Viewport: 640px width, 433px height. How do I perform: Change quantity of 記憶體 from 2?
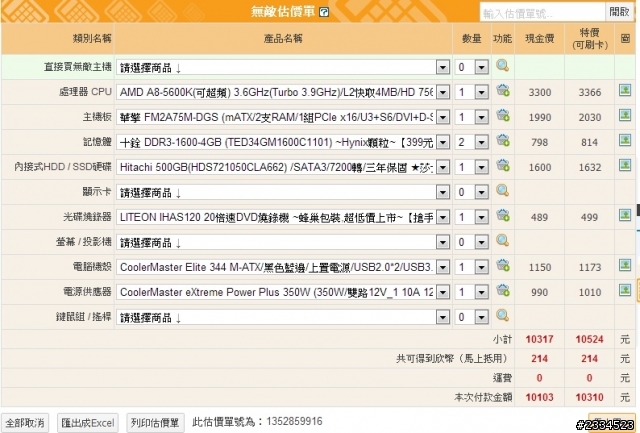click(x=472, y=142)
